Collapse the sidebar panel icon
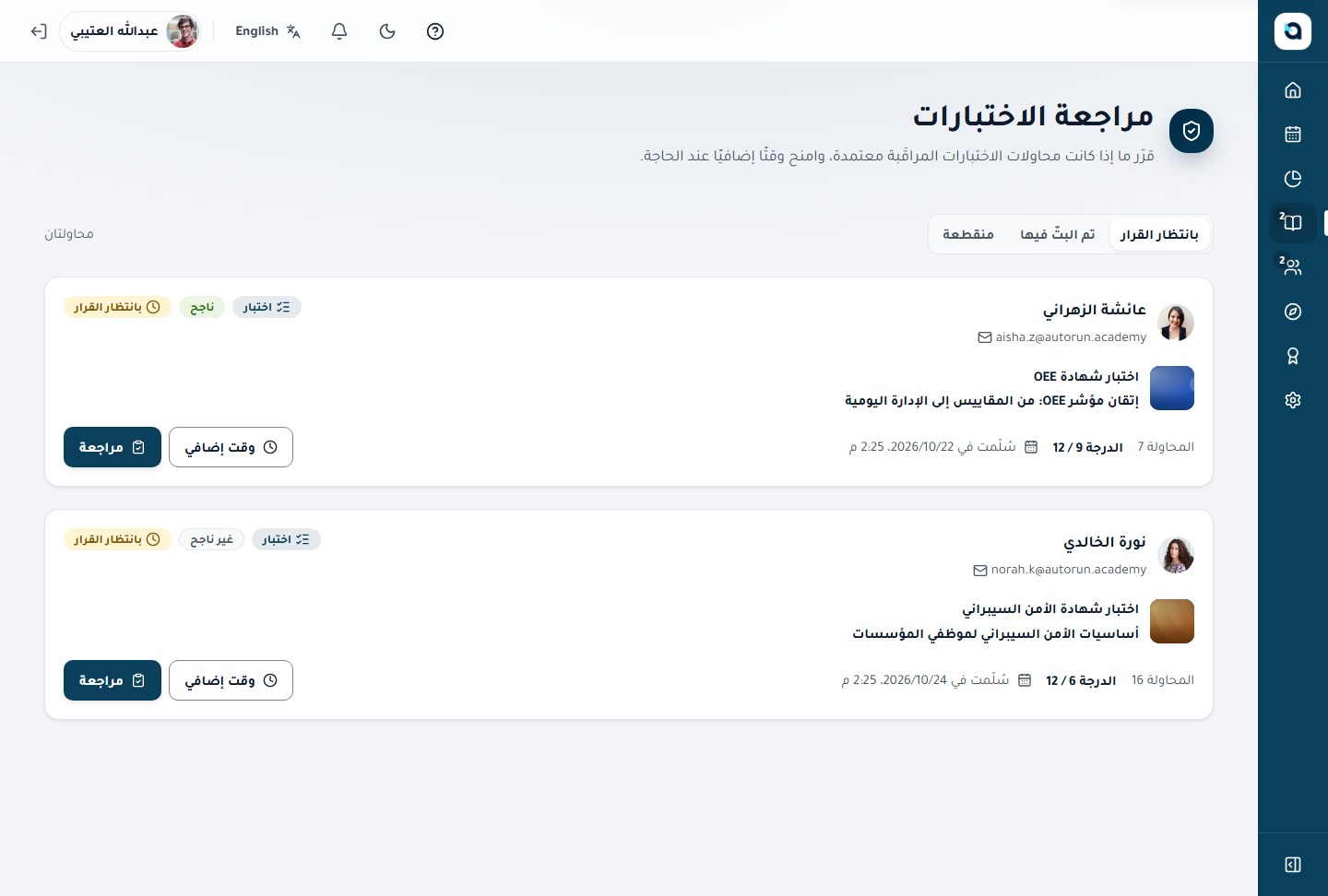The image size is (1328, 896). pos(1293,865)
